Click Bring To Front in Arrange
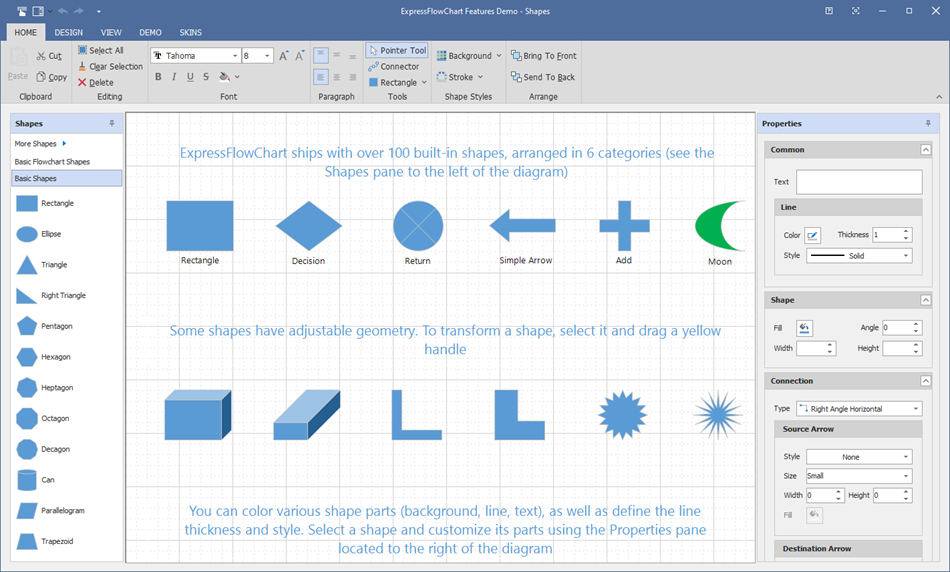The width and height of the screenshot is (950, 572). pyautogui.click(x=543, y=56)
